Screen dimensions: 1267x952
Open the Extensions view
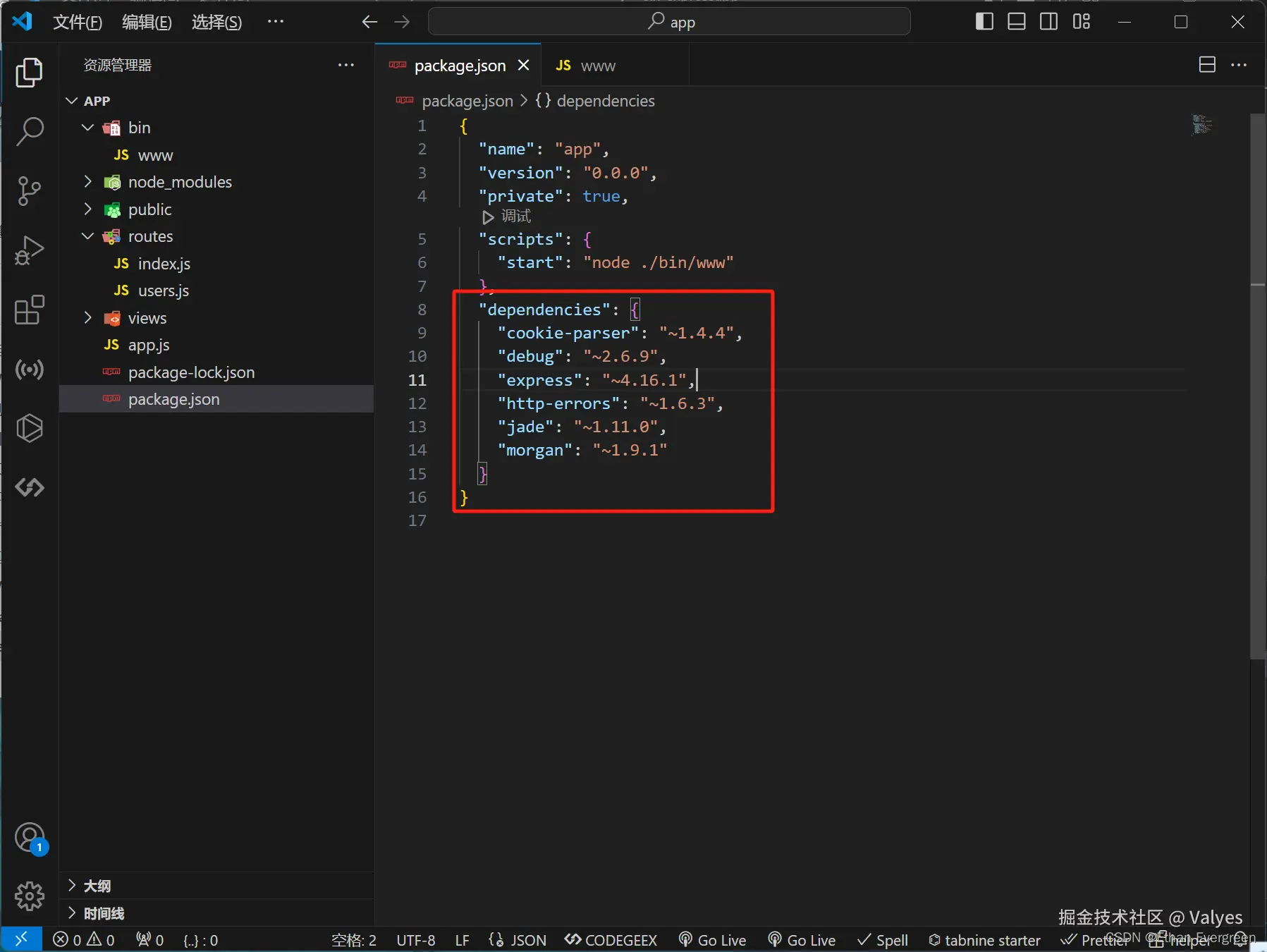29,310
